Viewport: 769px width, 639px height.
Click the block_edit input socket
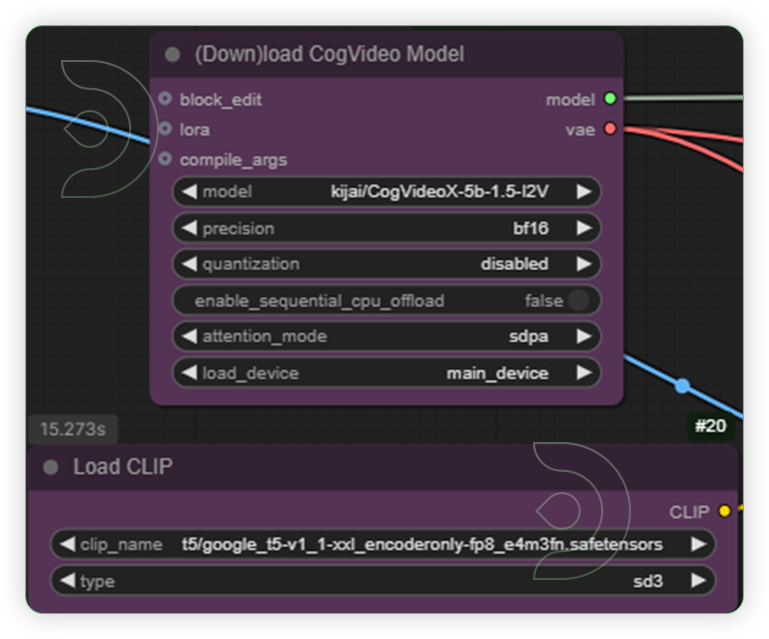(165, 99)
